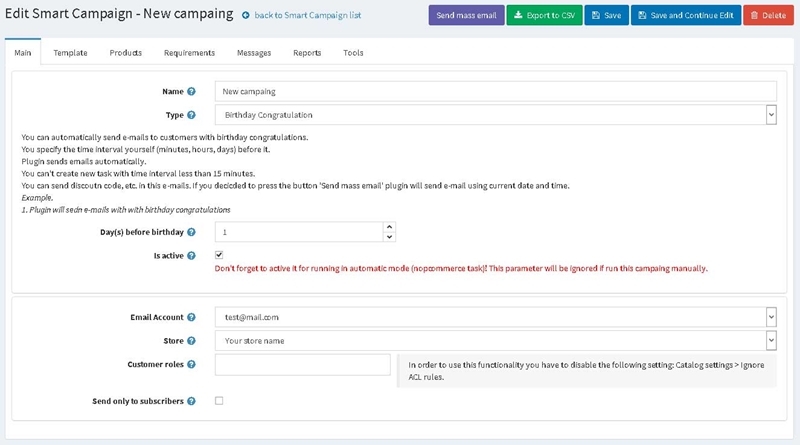Increase days before birthday value
The height and width of the screenshot is (445, 800).
tap(389, 227)
